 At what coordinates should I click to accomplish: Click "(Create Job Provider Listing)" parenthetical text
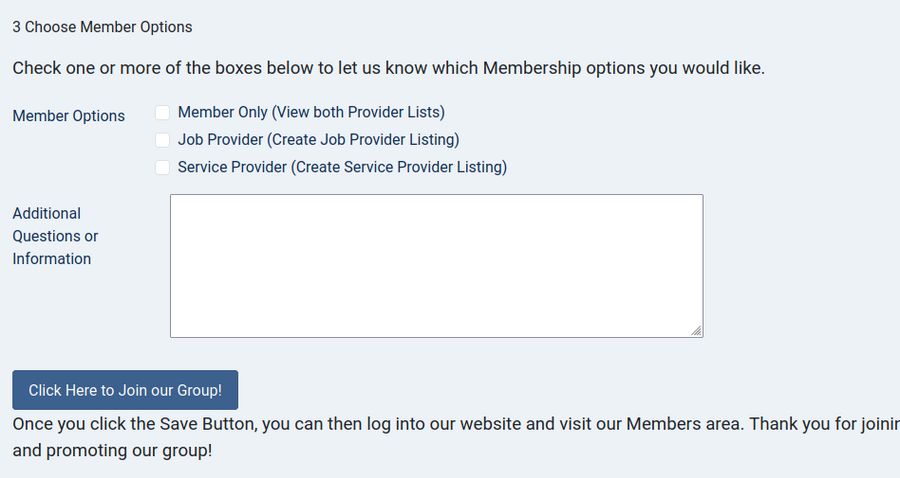363,140
